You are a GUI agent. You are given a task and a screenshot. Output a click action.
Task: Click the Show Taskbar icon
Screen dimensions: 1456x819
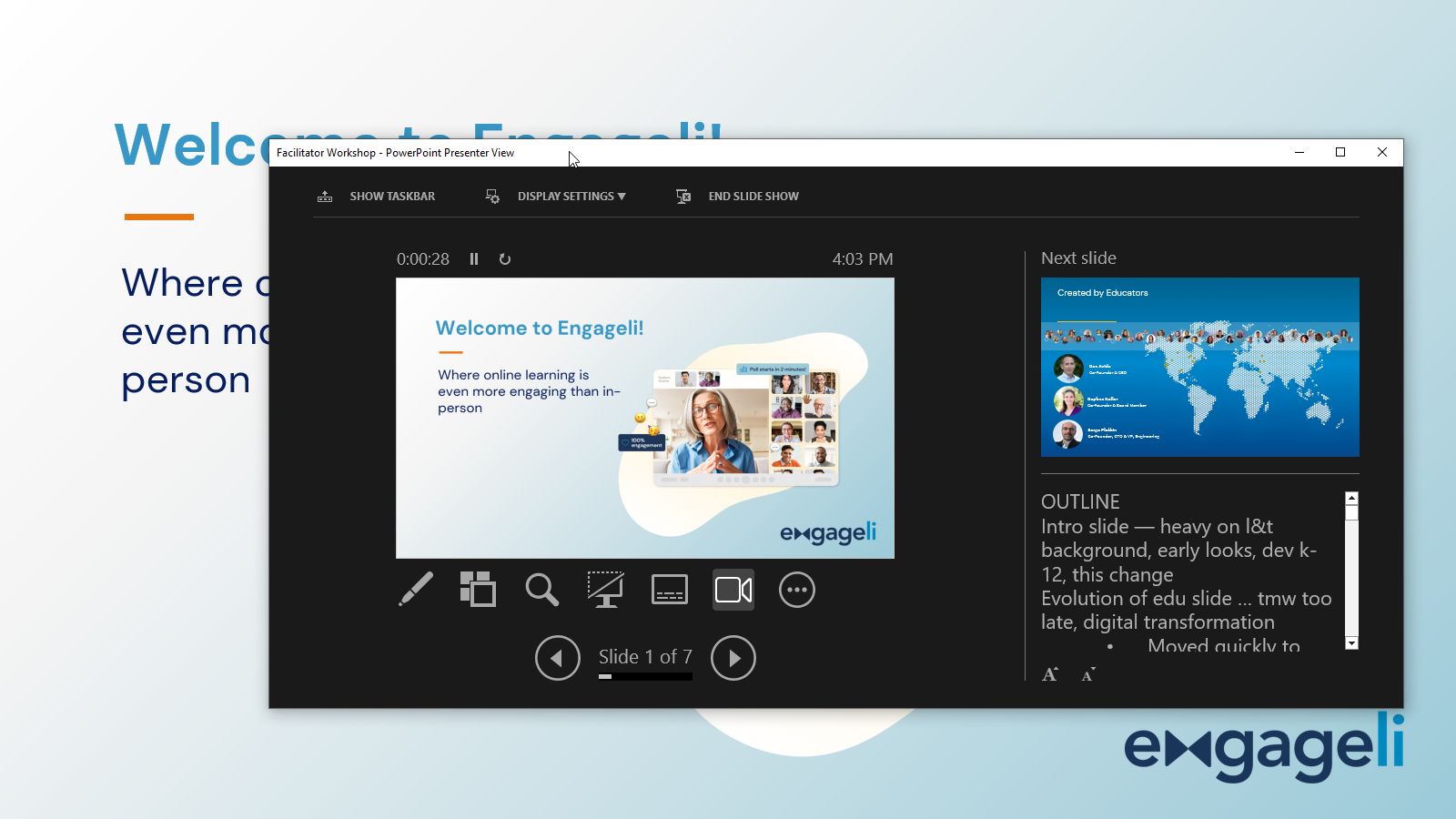(x=325, y=196)
